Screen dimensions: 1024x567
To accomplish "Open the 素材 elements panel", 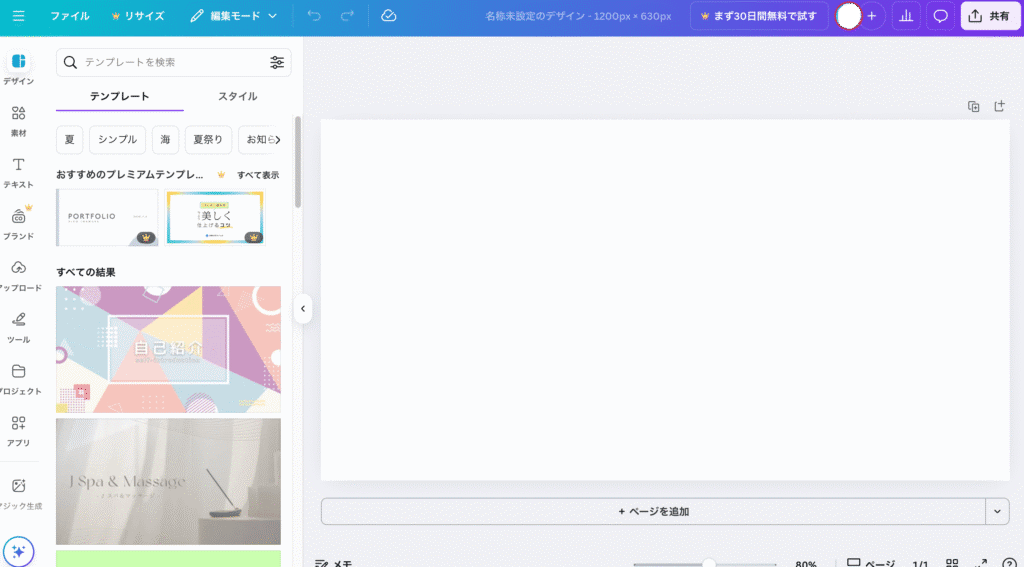I will [x=18, y=121].
